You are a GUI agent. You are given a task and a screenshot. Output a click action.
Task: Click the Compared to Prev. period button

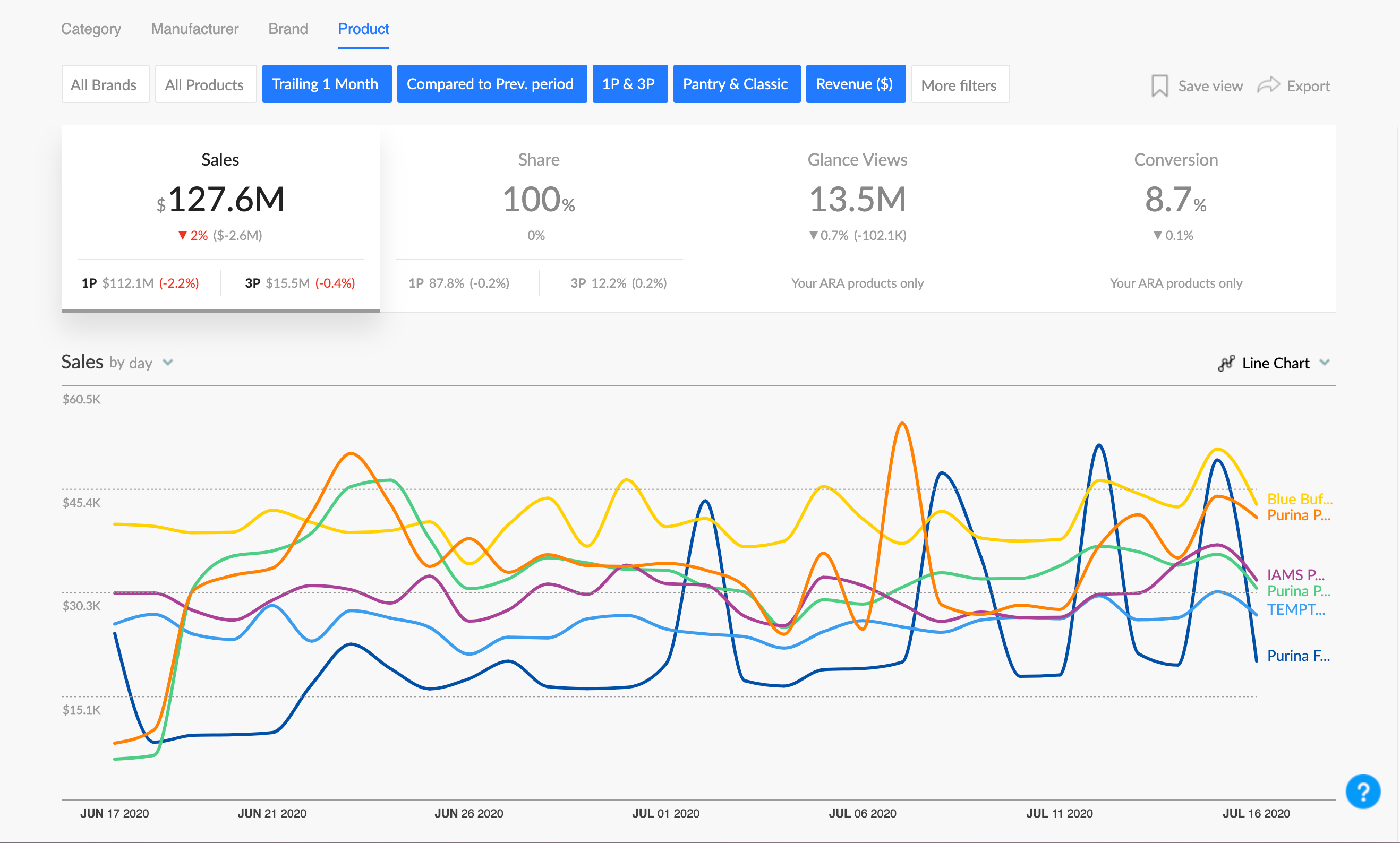(x=491, y=84)
